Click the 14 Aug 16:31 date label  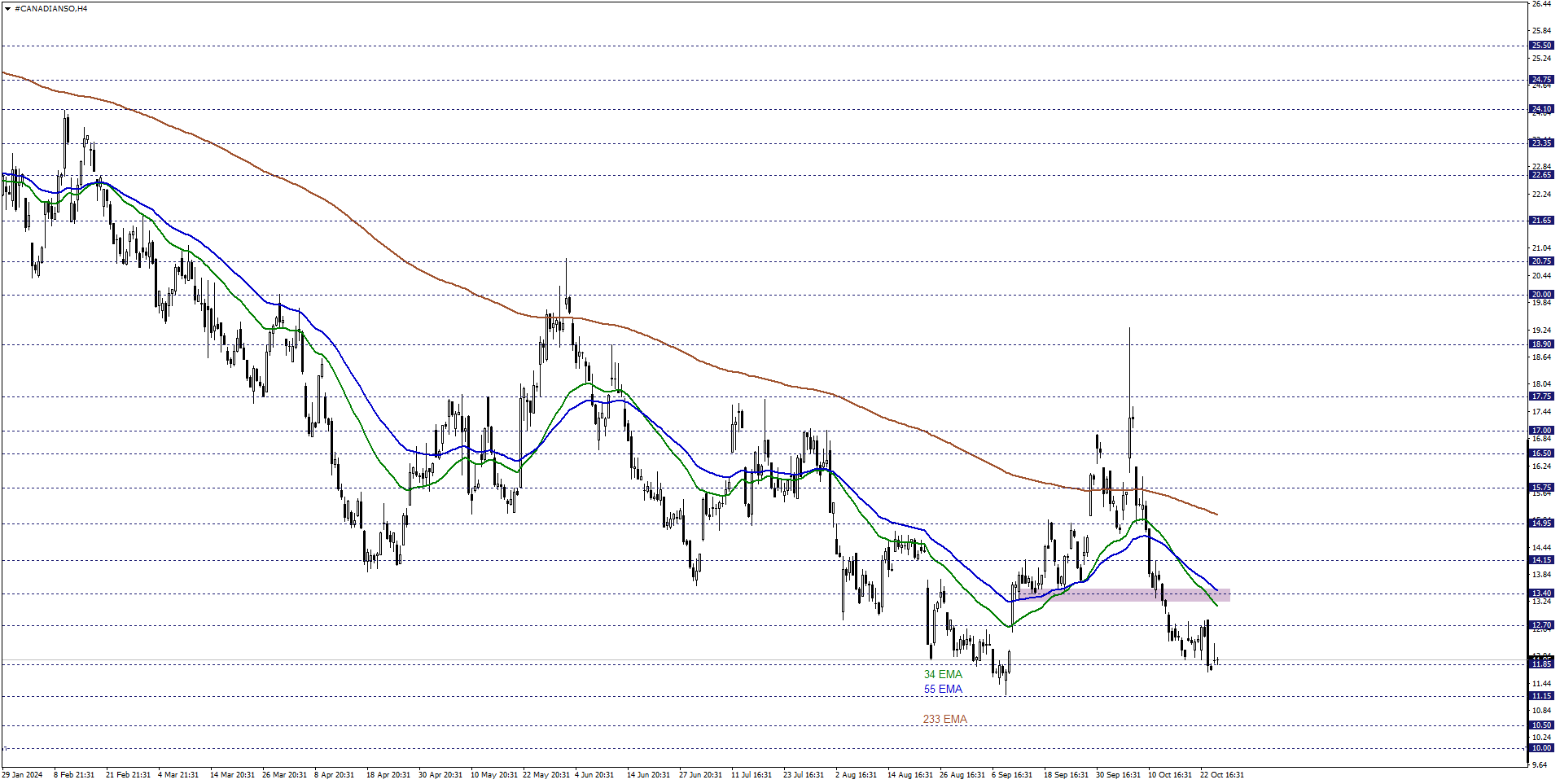pyautogui.click(x=910, y=775)
